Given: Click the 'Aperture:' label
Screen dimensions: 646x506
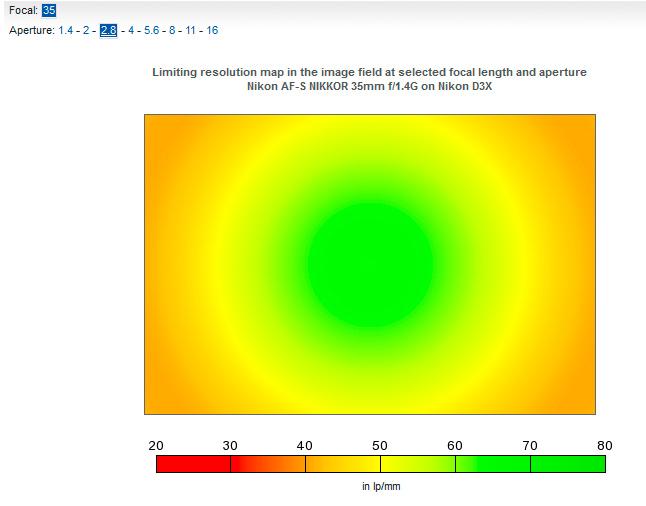Looking at the screenshot, I should [32, 30].
